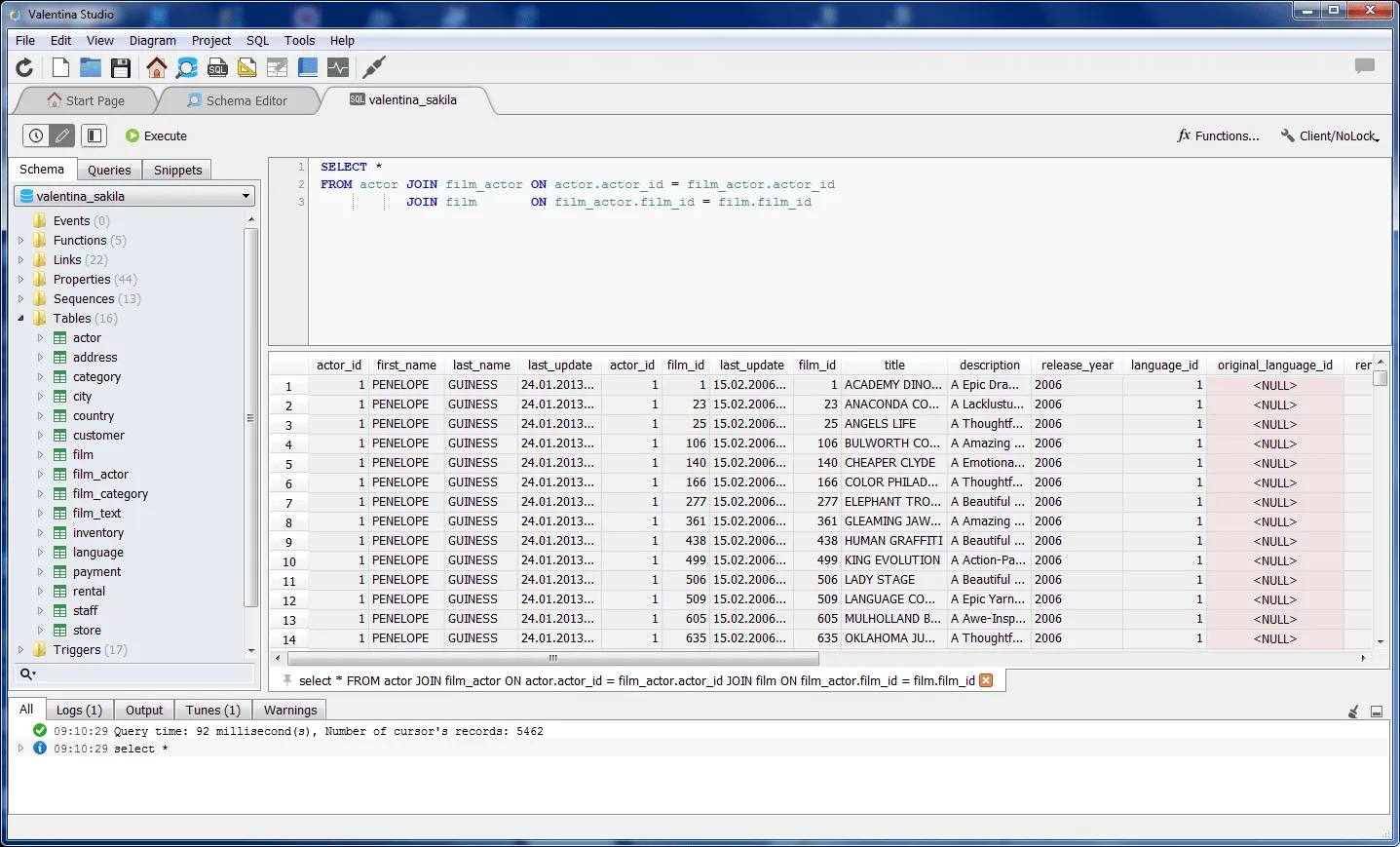Image resolution: width=1400 pixels, height=847 pixels.
Task: Click the speech bubble notifications icon
Action: (1365, 66)
